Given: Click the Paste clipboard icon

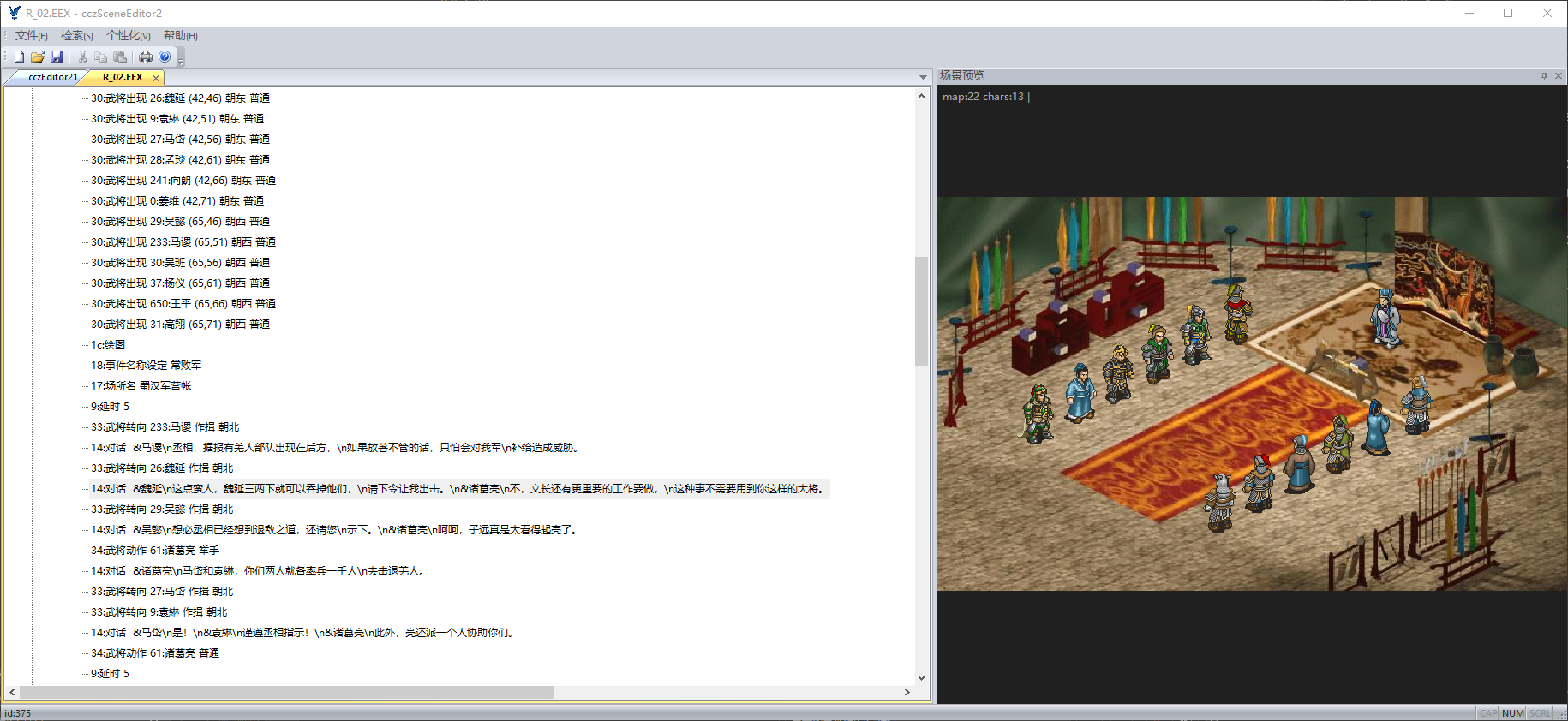Looking at the screenshot, I should click(120, 57).
